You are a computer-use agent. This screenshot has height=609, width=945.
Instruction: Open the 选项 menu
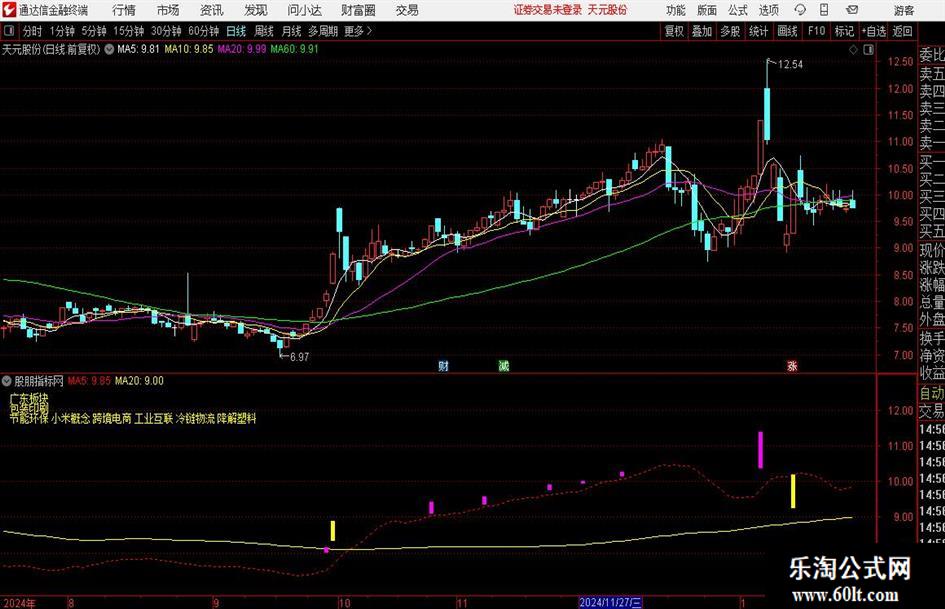(768, 10)
